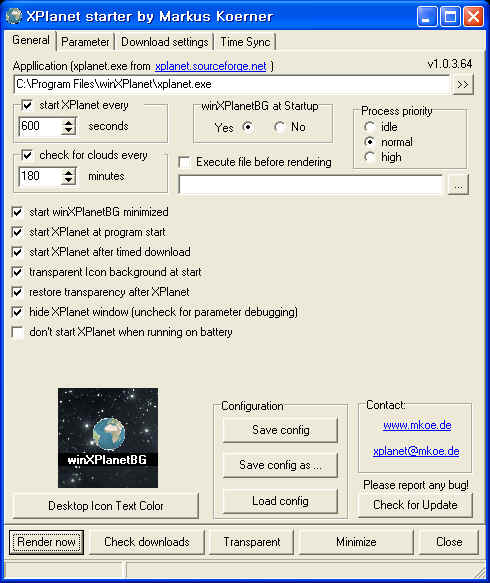Increase cloud check minutes with up arrow
The image size is (490, 583).
tap(68, 172)
